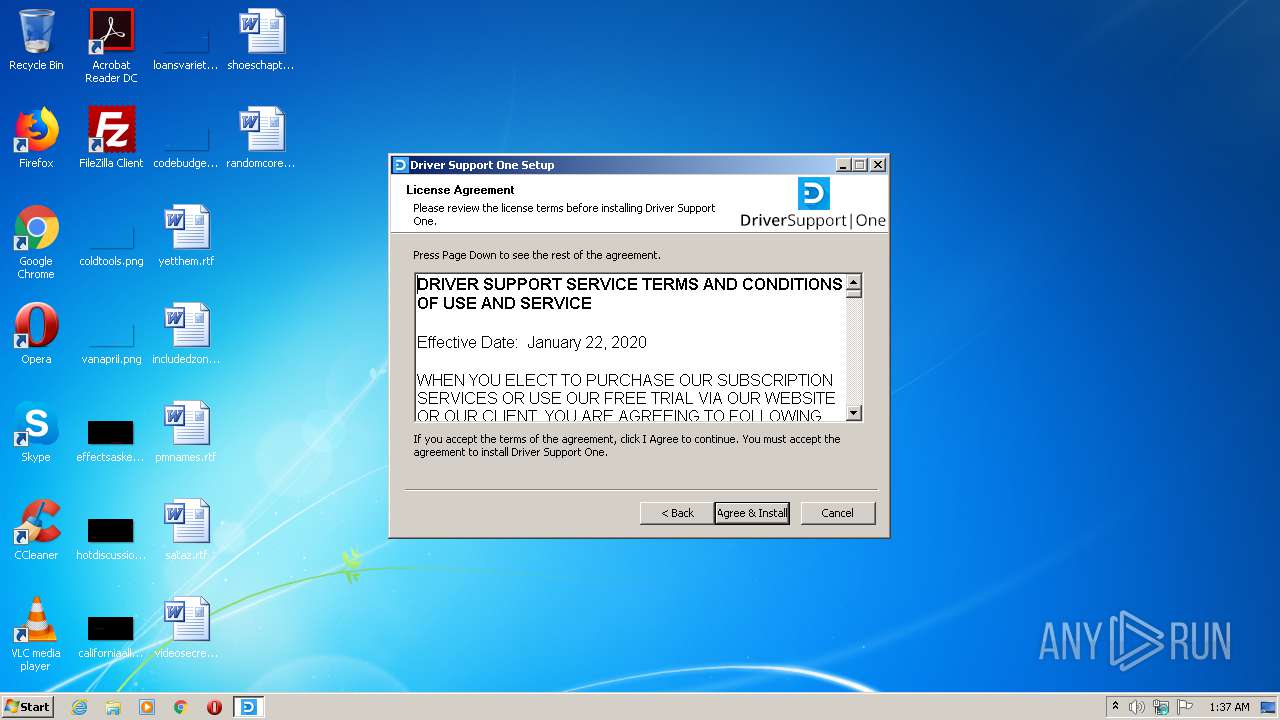The height and width of the screenshot is (720, 1280).
Task: Launch the FileZilla Client shortcut
Action: click(111, 138)
